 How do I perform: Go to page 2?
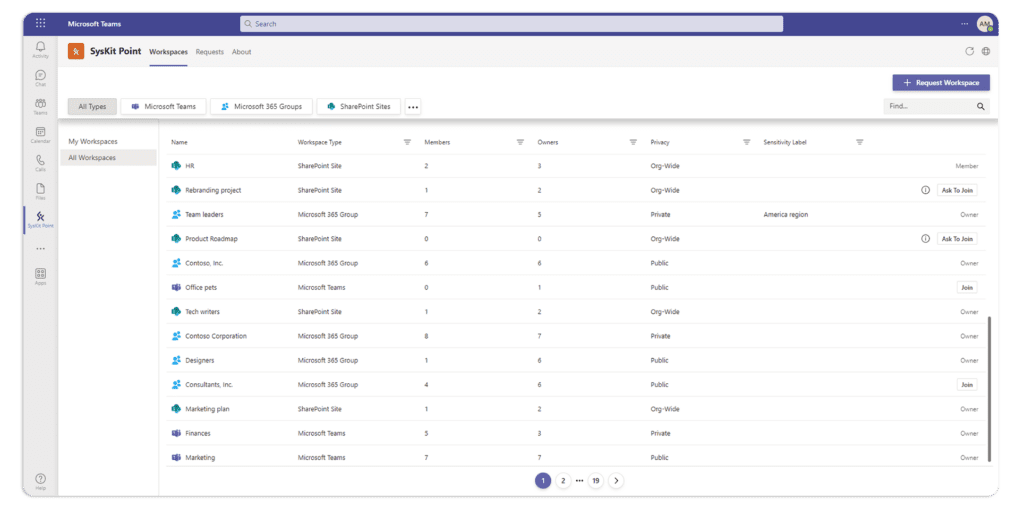(x=563, y=481)
